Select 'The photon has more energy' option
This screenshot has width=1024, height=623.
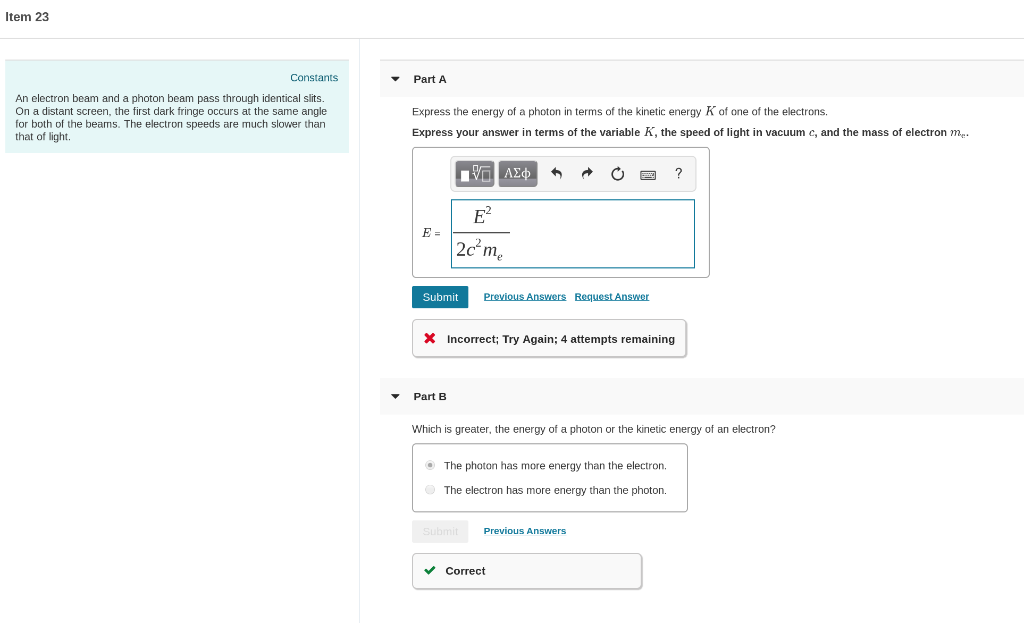tap(430, 465)
